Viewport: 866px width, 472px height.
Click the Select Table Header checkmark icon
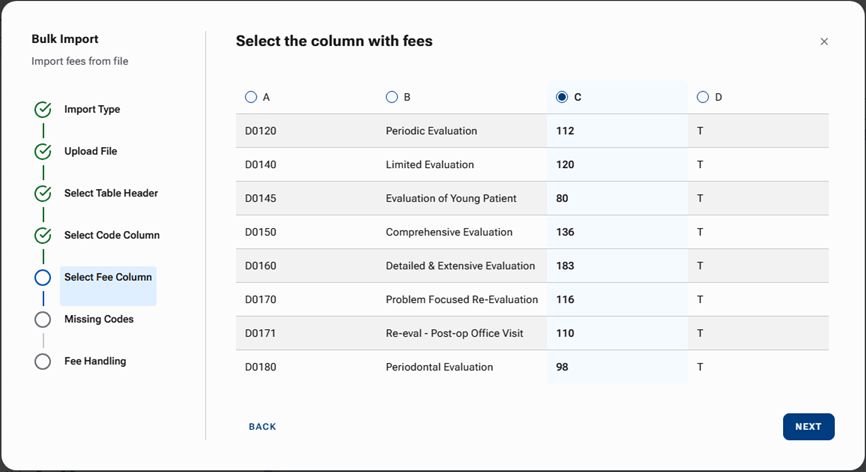pos(42,194)
